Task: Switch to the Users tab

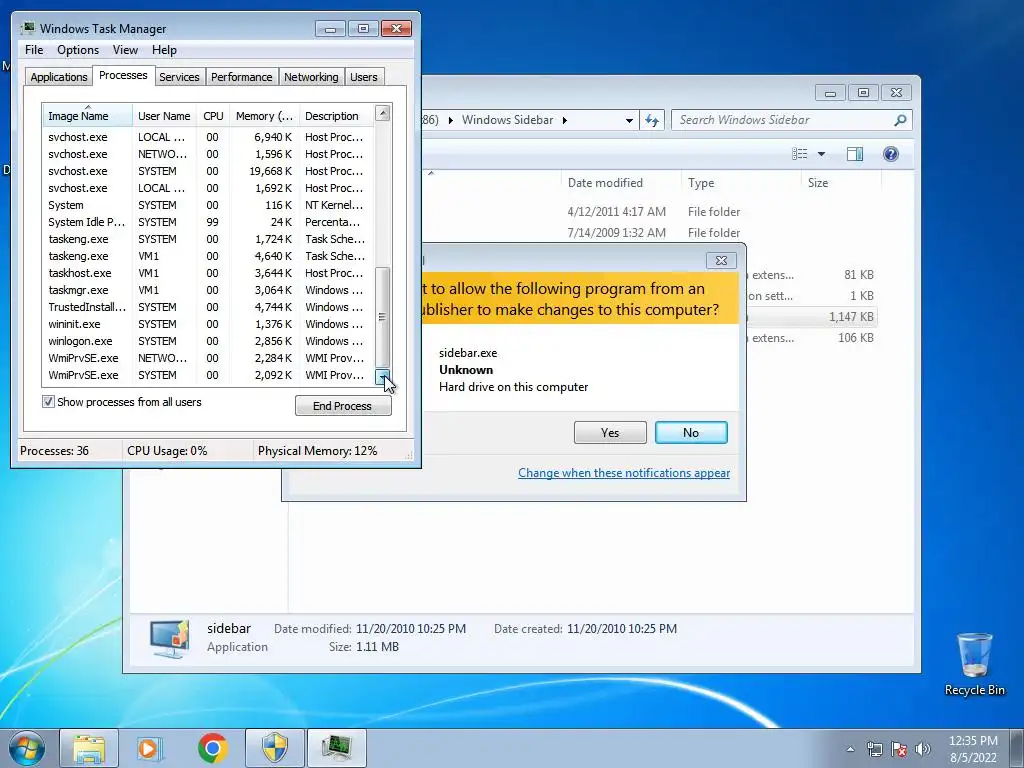Action: click(364, 77)
